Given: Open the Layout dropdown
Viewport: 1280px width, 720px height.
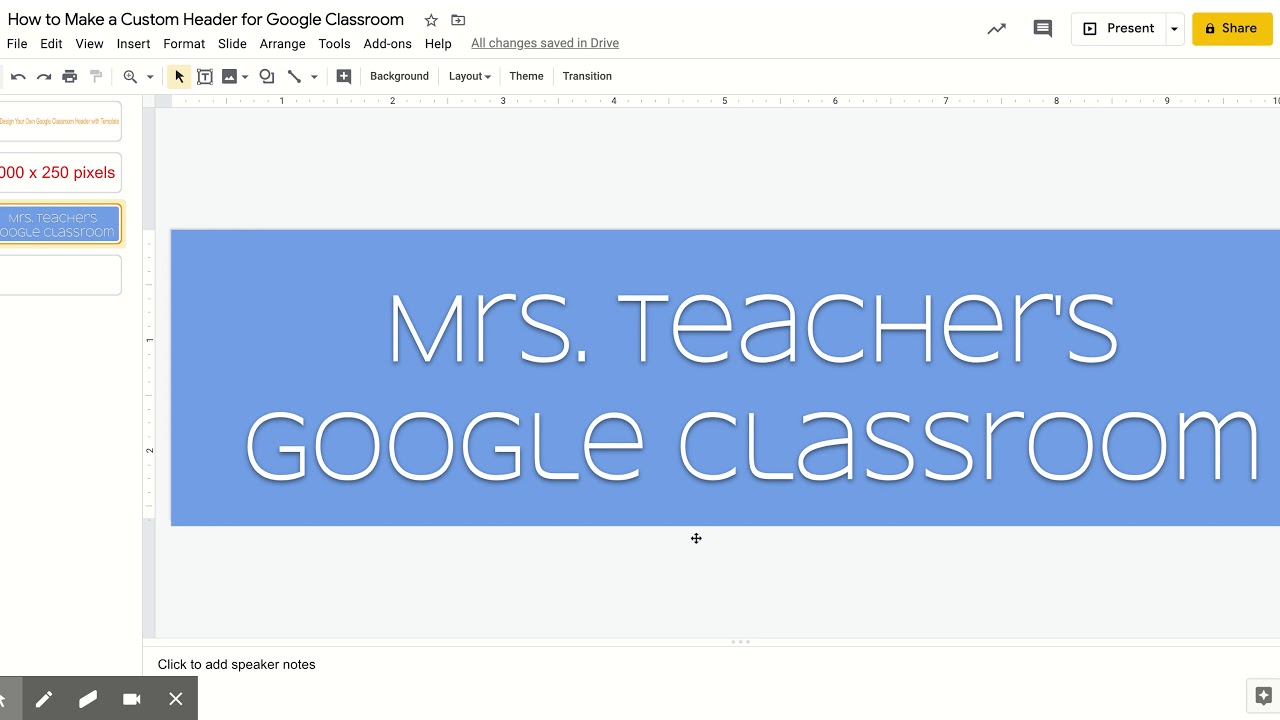Looking at the screenshot, I should [469, 76].
